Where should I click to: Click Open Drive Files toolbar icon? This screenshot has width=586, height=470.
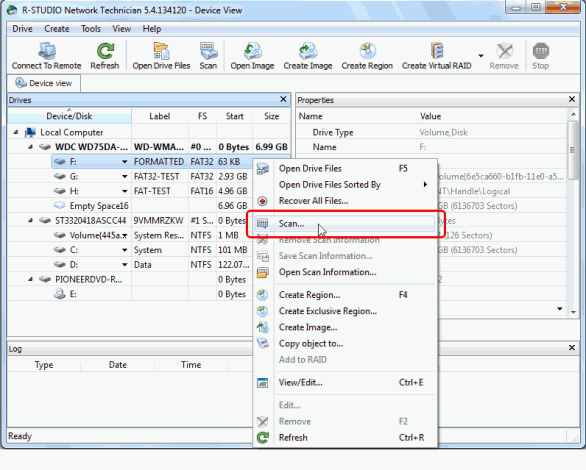click(161, 56)
